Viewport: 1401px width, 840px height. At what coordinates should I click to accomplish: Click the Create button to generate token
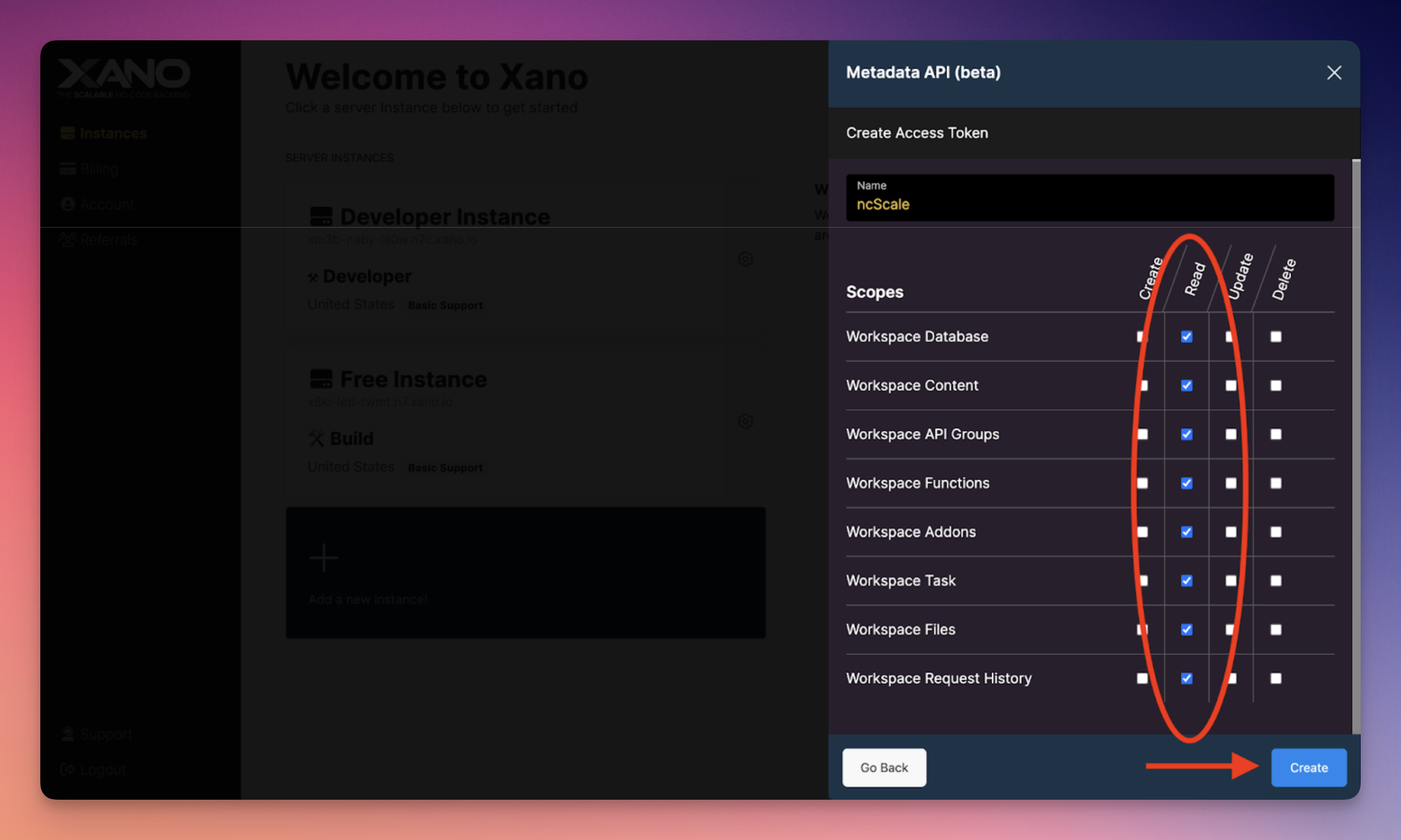pos(1308,767)
